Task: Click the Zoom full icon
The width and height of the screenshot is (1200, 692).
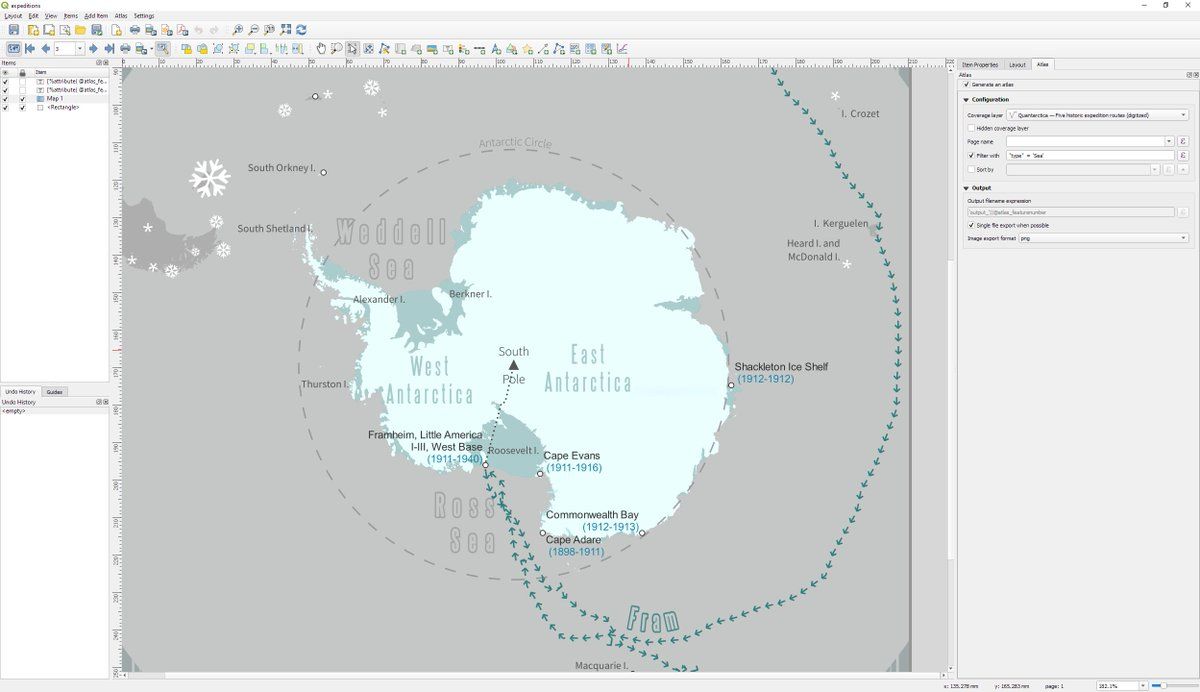Action: (x=286, y=30)
